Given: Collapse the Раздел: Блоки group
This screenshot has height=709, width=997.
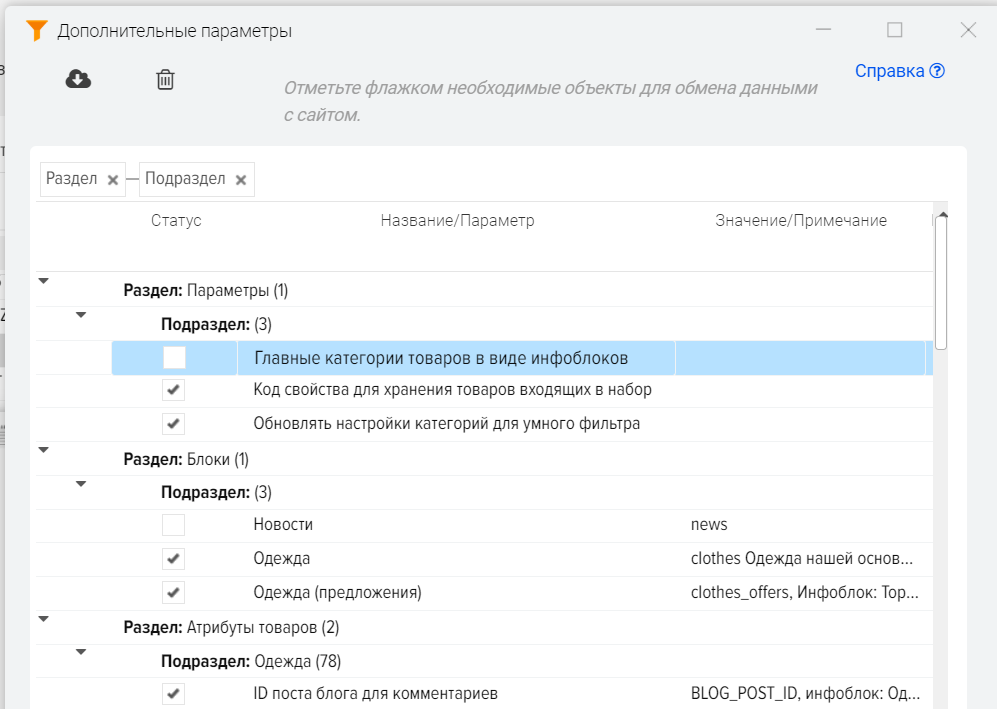Looking at the screenshot, I should (x=43, y=450).
